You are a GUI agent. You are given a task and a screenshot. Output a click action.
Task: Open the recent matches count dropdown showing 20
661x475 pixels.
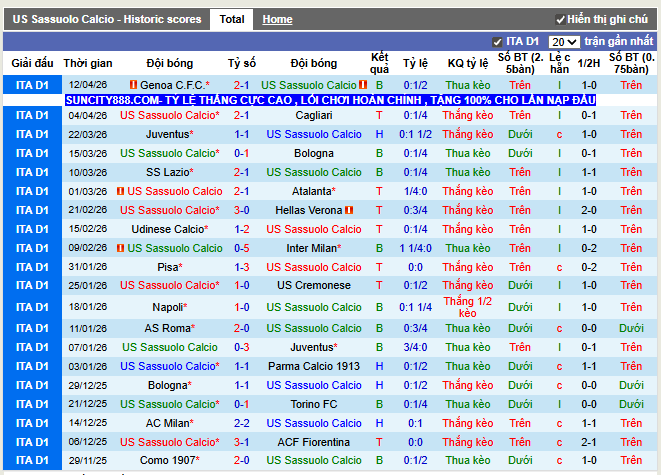click(564, 42)
